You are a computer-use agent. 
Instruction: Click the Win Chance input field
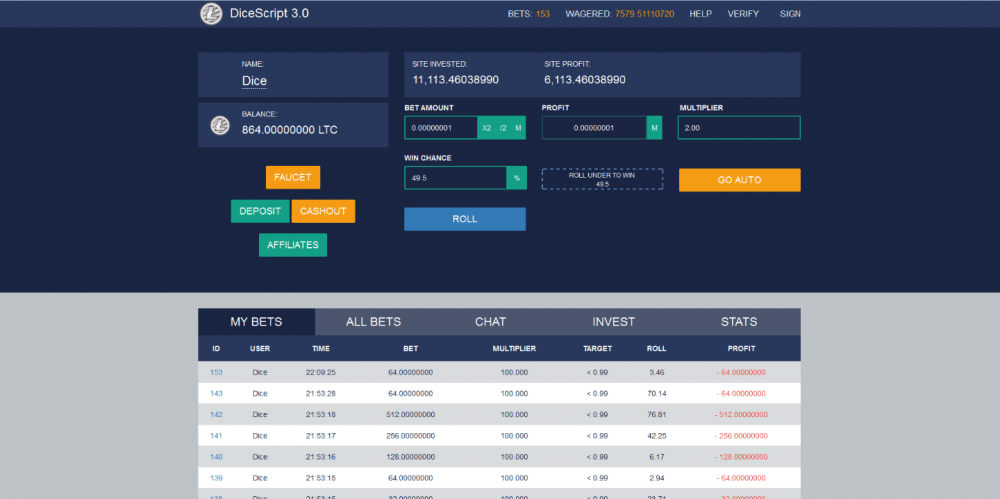pyautogui.click(x=455, y=178)
